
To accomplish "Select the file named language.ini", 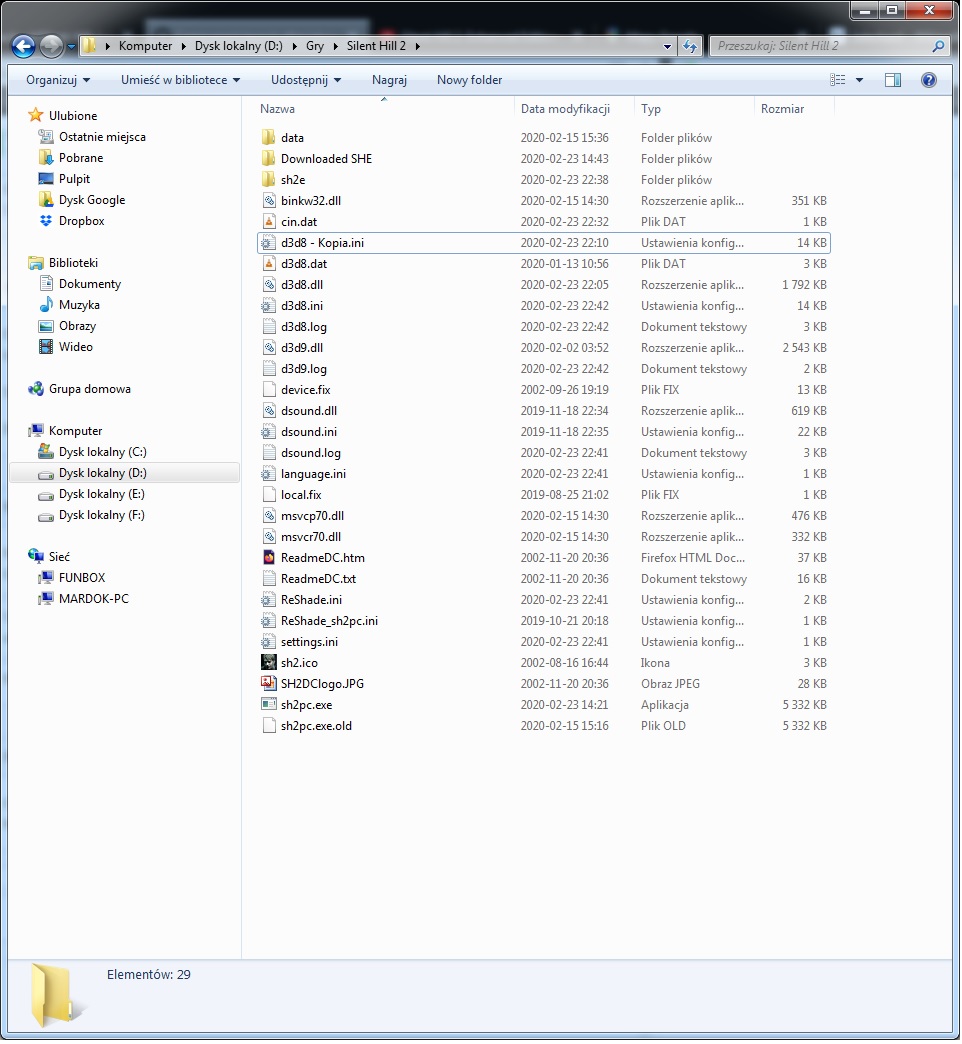I will [x=313, y=474].
